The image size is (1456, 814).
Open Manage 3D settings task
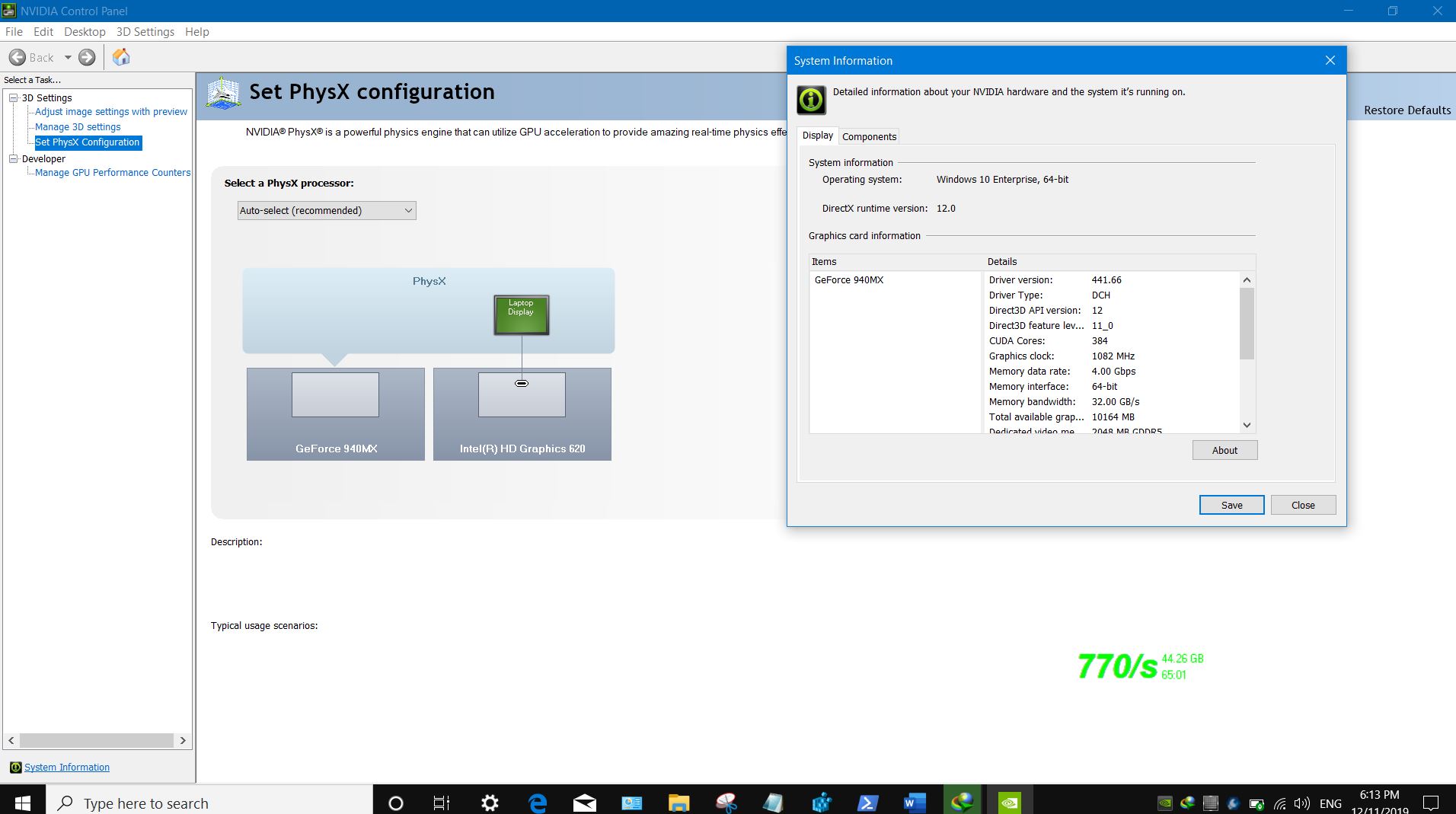click(x=78, y=127)
